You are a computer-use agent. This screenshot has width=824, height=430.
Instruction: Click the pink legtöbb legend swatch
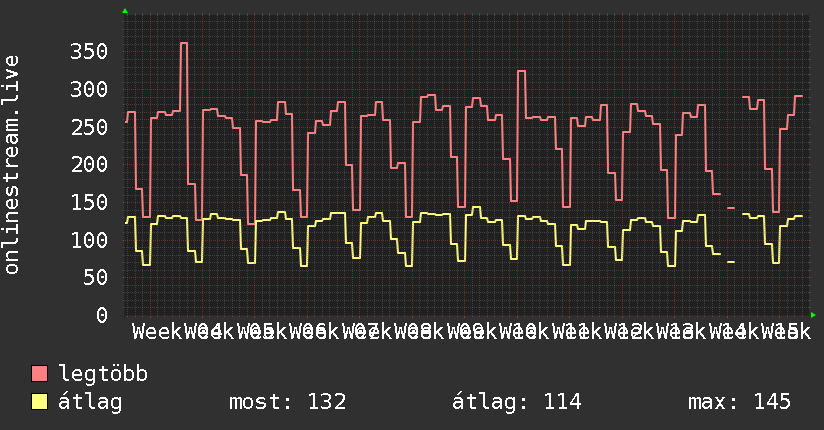pos(39,374)
